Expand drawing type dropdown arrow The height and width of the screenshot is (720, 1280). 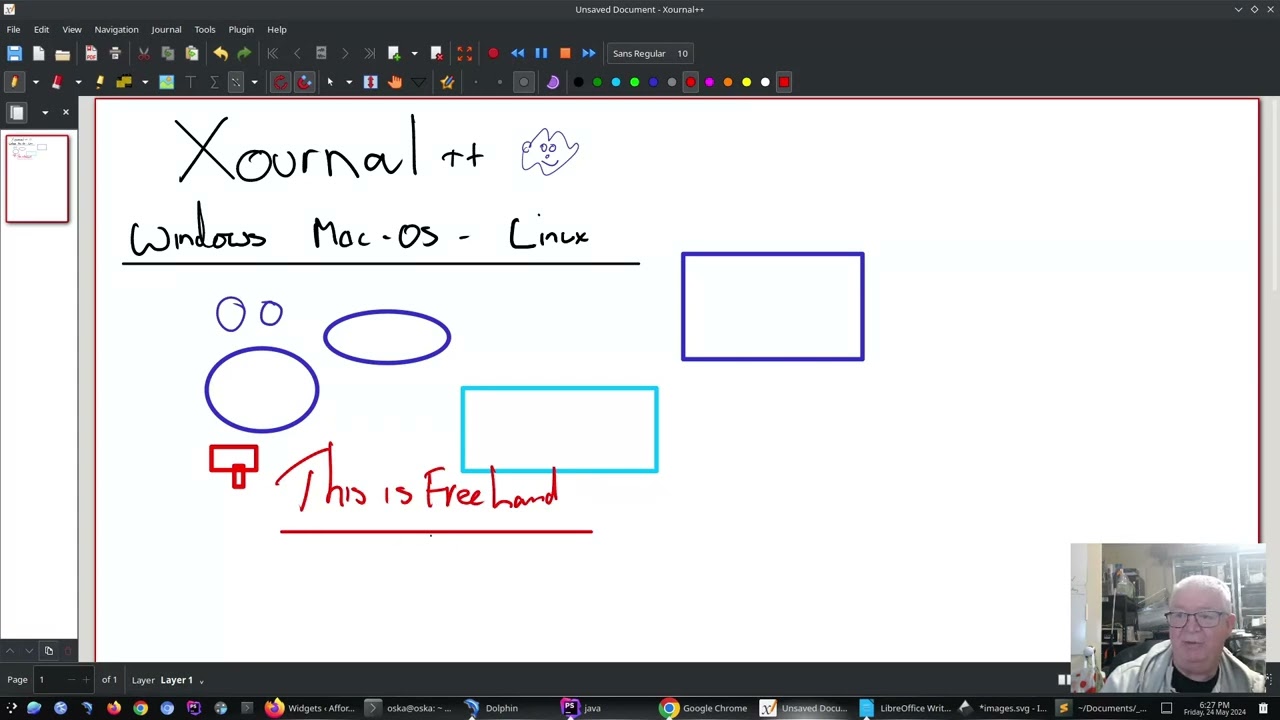[x=254, y=82]
